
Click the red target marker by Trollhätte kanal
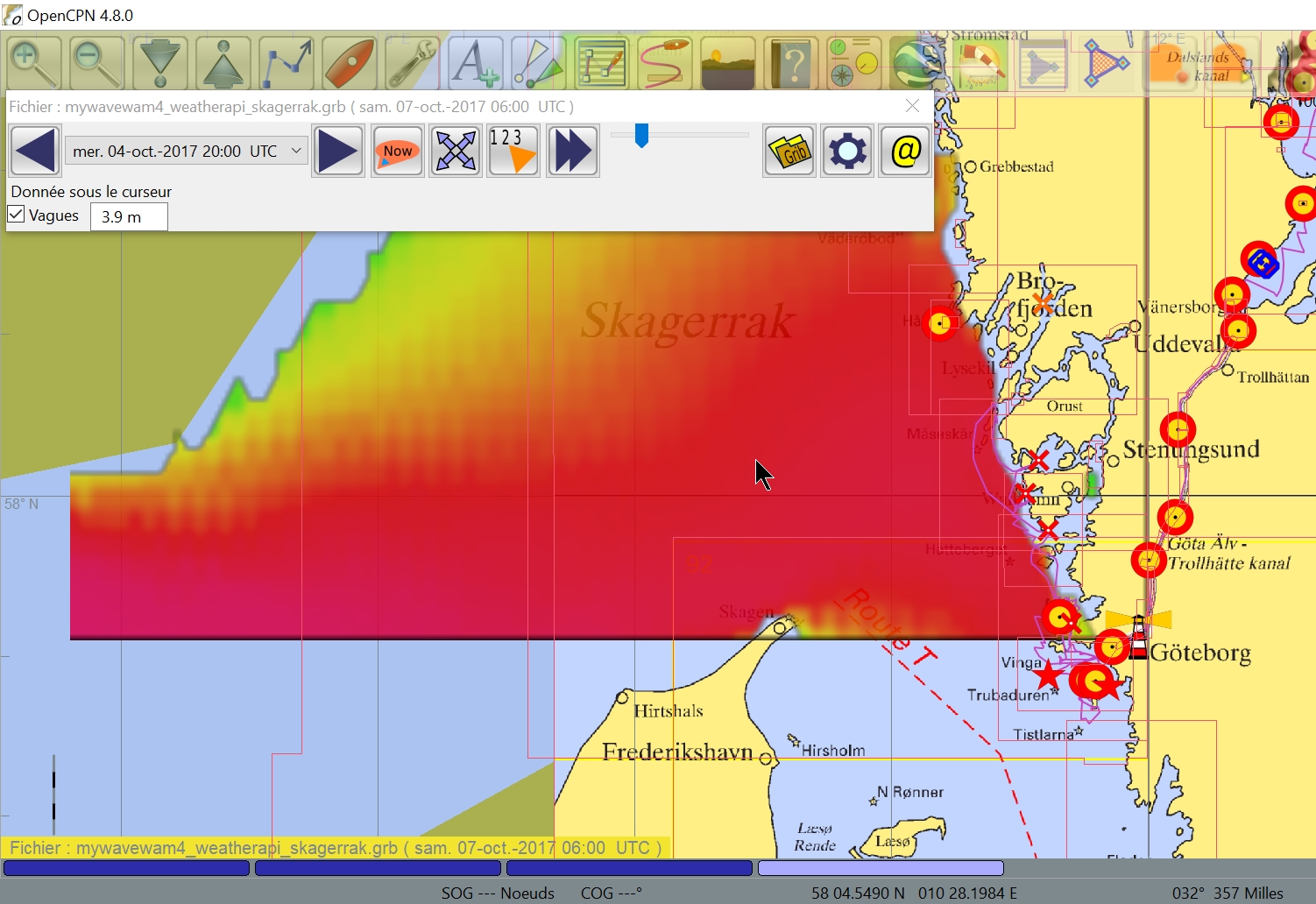click(1149, 560)
